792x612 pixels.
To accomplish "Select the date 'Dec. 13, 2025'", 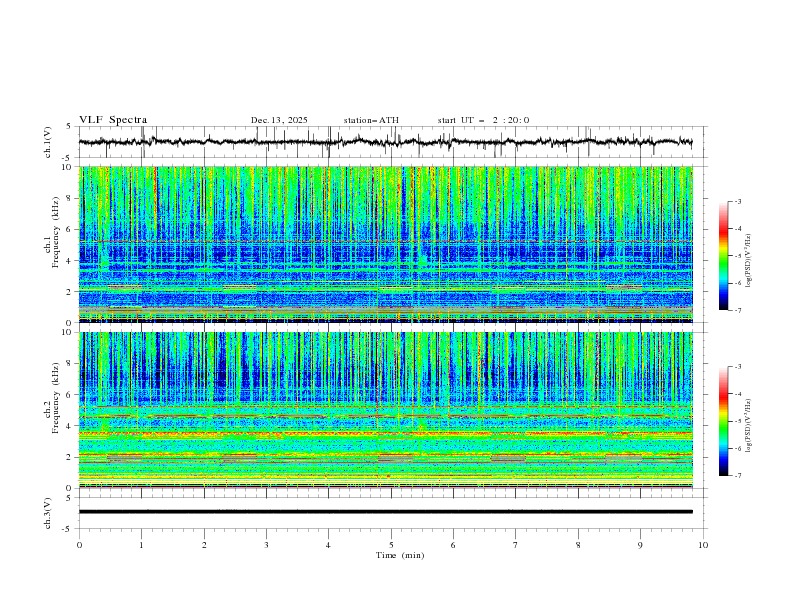I will click(279, 120).
